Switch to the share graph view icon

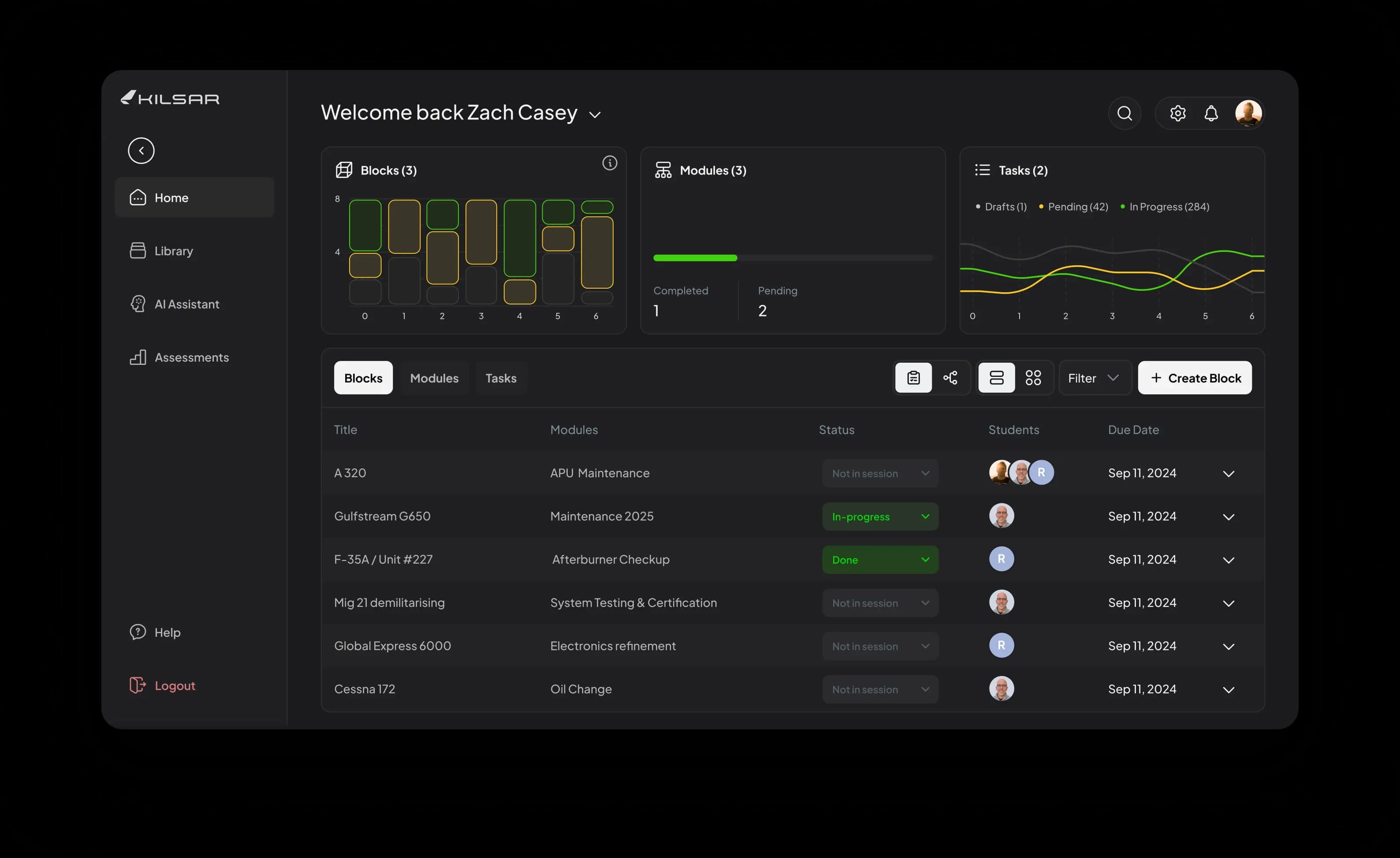(950, 378)
